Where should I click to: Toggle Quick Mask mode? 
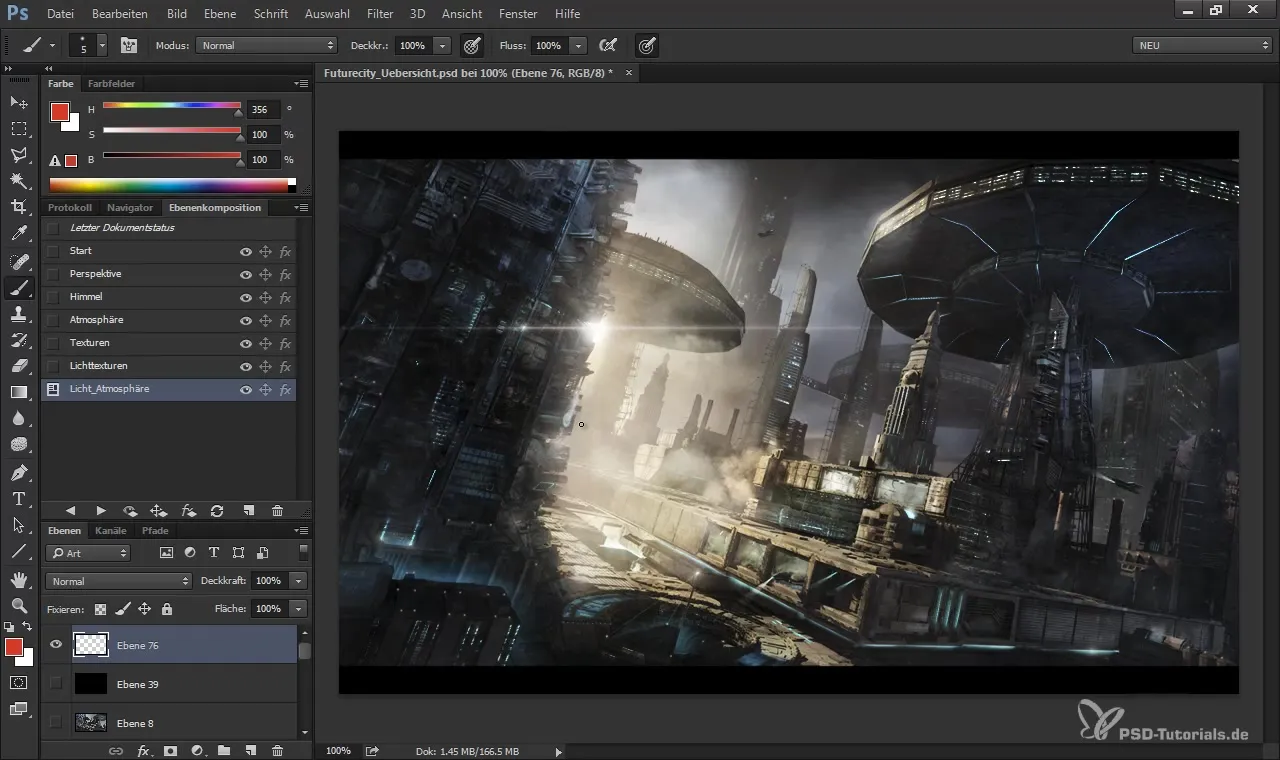[x=19, y=682]
